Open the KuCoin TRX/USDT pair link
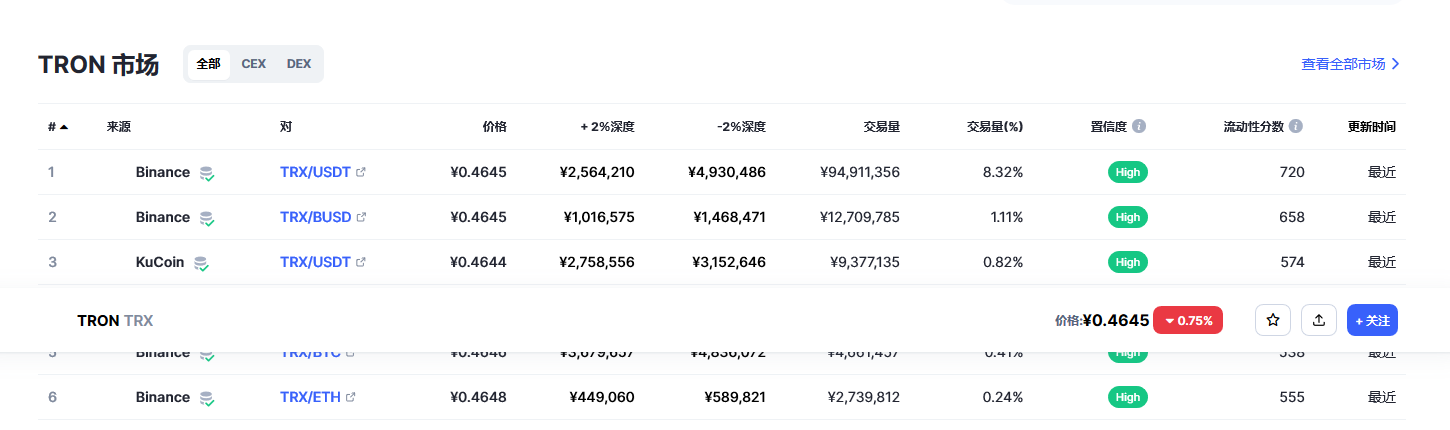The image size is (1450, 430). click(x=315, y=262)
